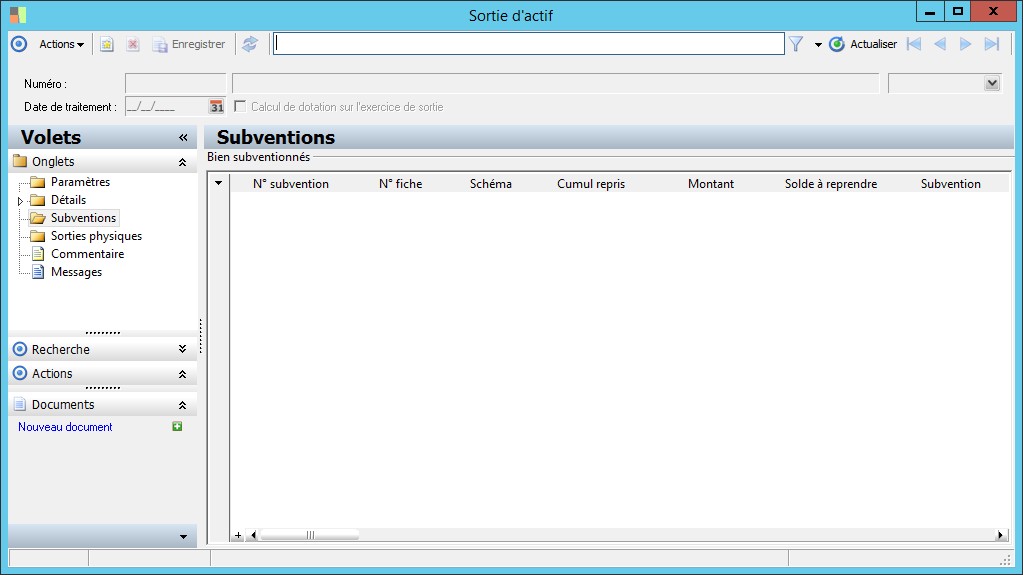
Task: Click the Nouveau document link
Action: click(65, 427)
